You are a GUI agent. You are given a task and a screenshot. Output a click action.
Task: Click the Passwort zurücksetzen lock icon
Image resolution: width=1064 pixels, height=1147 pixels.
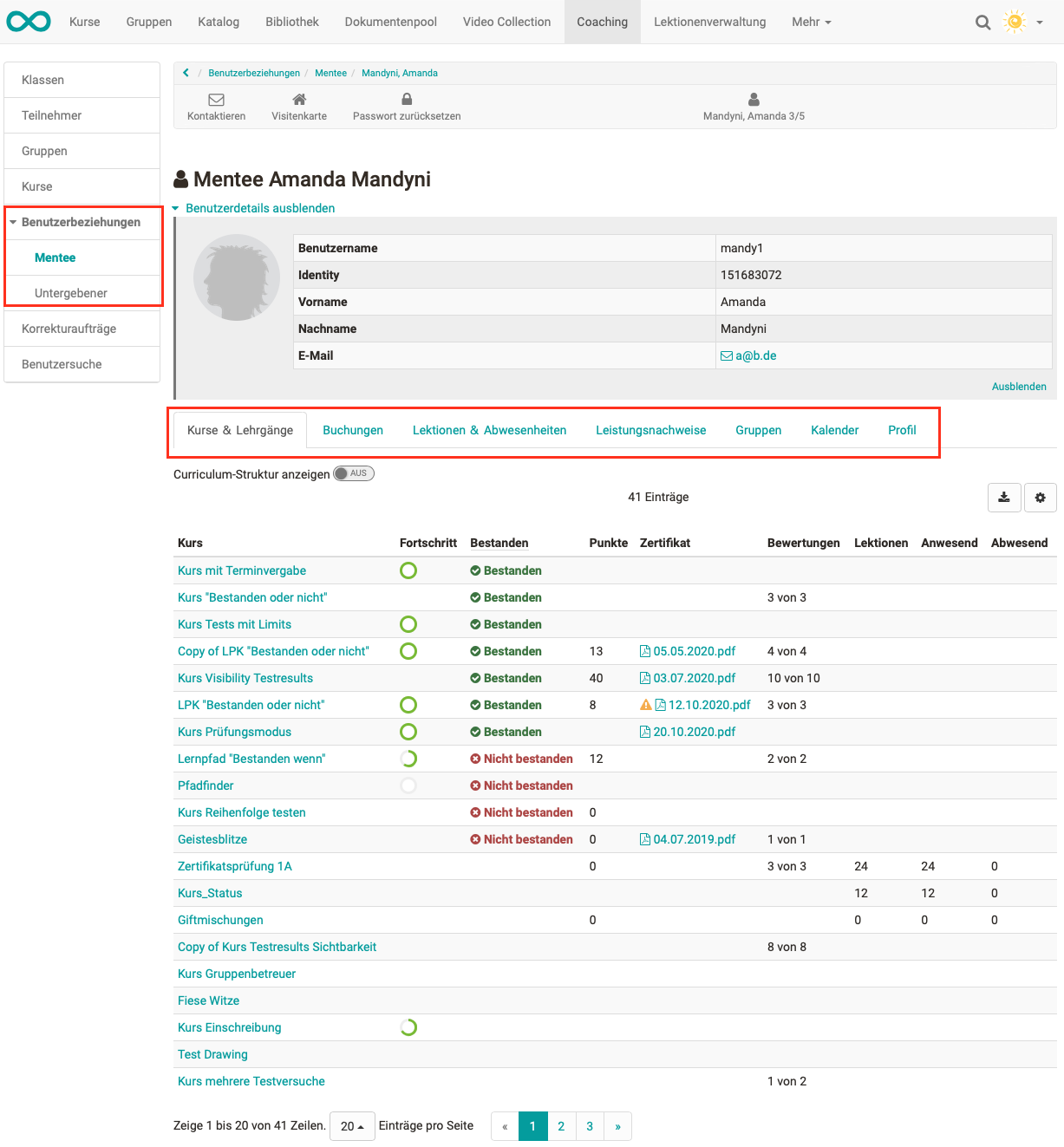pos(407,100)
